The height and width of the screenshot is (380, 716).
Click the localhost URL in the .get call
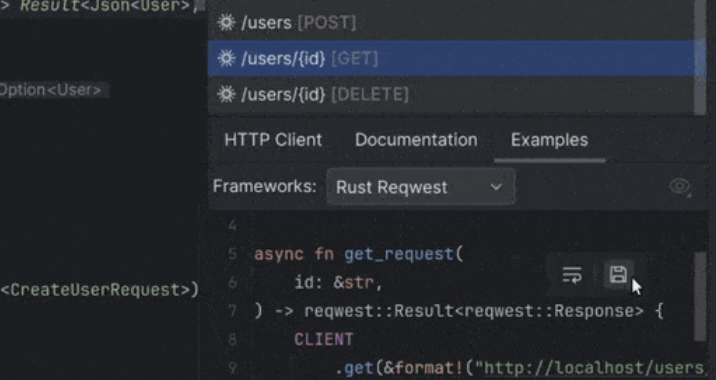click(x=594, y=368)
